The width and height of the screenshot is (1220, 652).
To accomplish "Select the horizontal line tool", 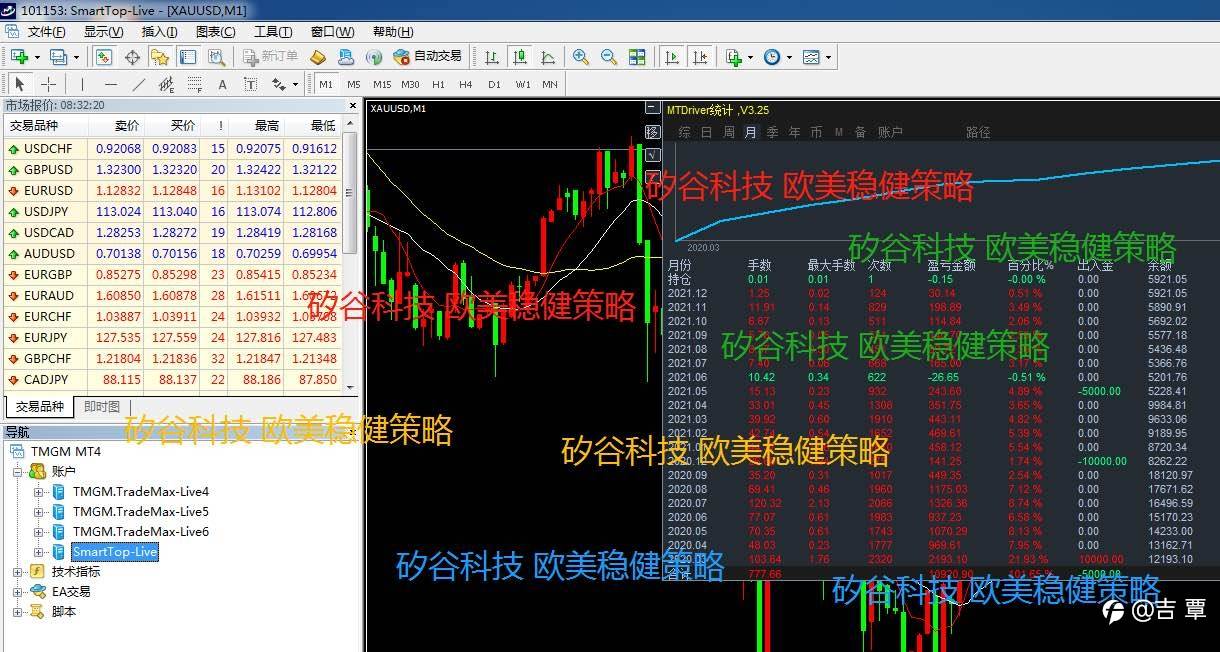I will click(110, 85).
